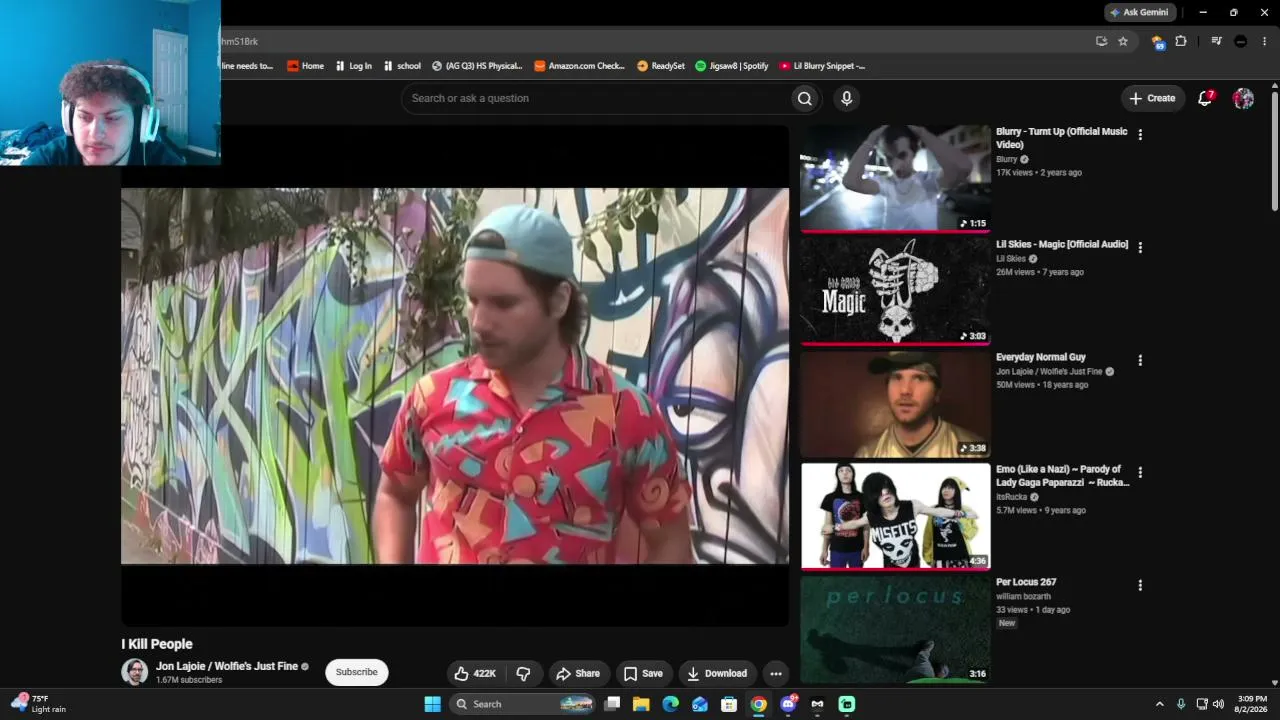Image resolution: width=1280 pixels, height=720 pixels.
Task: Open the school bookmark
Action: tap(402, 66)
